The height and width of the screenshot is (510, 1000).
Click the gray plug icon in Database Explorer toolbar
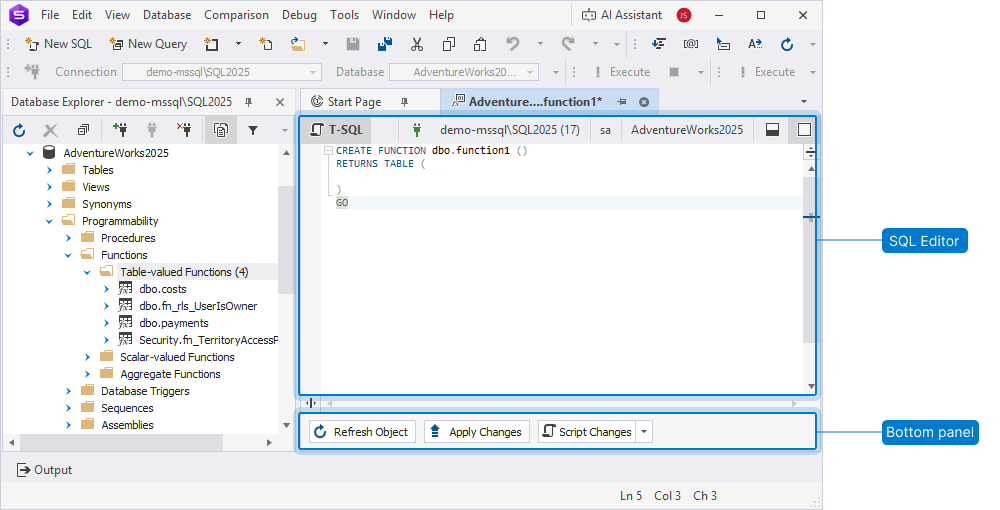pyautogui.click(x=152, y=131)
